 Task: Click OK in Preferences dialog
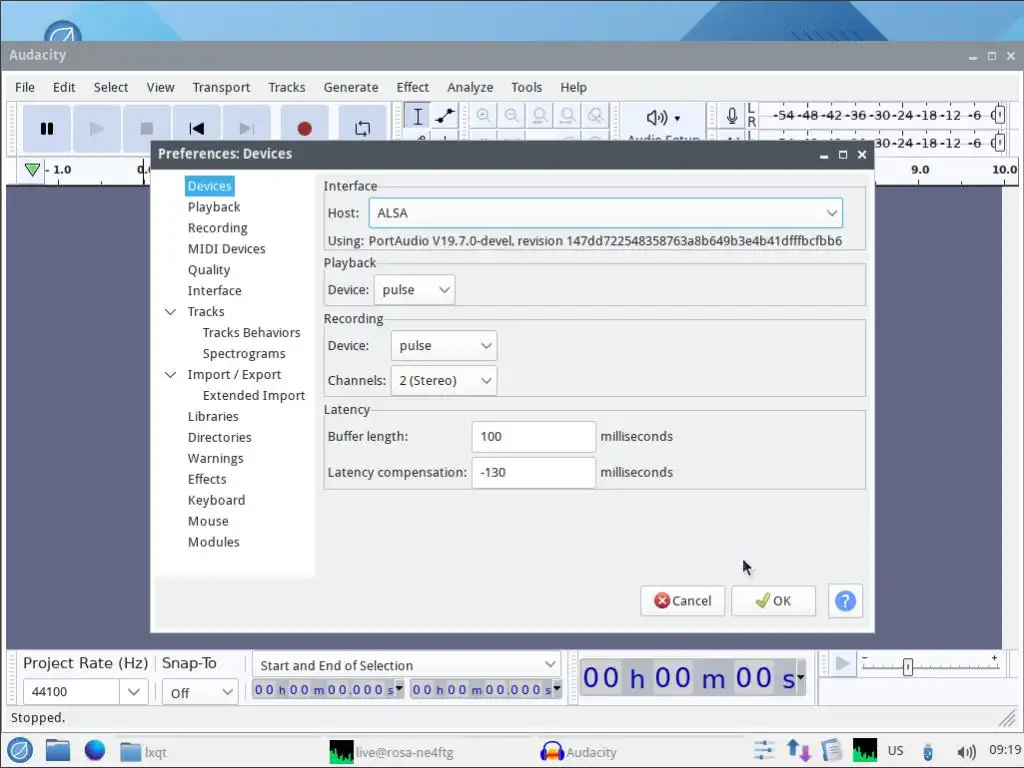773,601
